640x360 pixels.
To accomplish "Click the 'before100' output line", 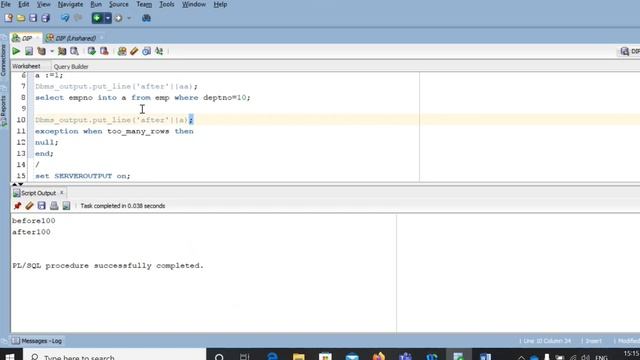I will tap(33, 221).
